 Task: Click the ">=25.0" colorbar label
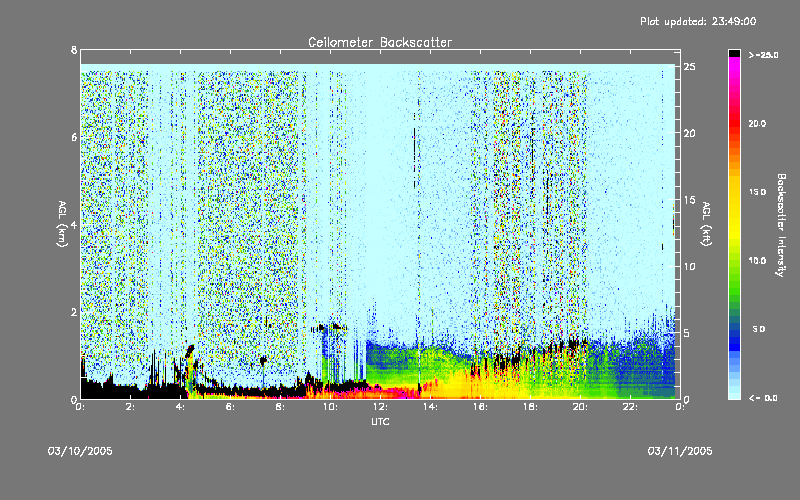(x=763, y=55)
